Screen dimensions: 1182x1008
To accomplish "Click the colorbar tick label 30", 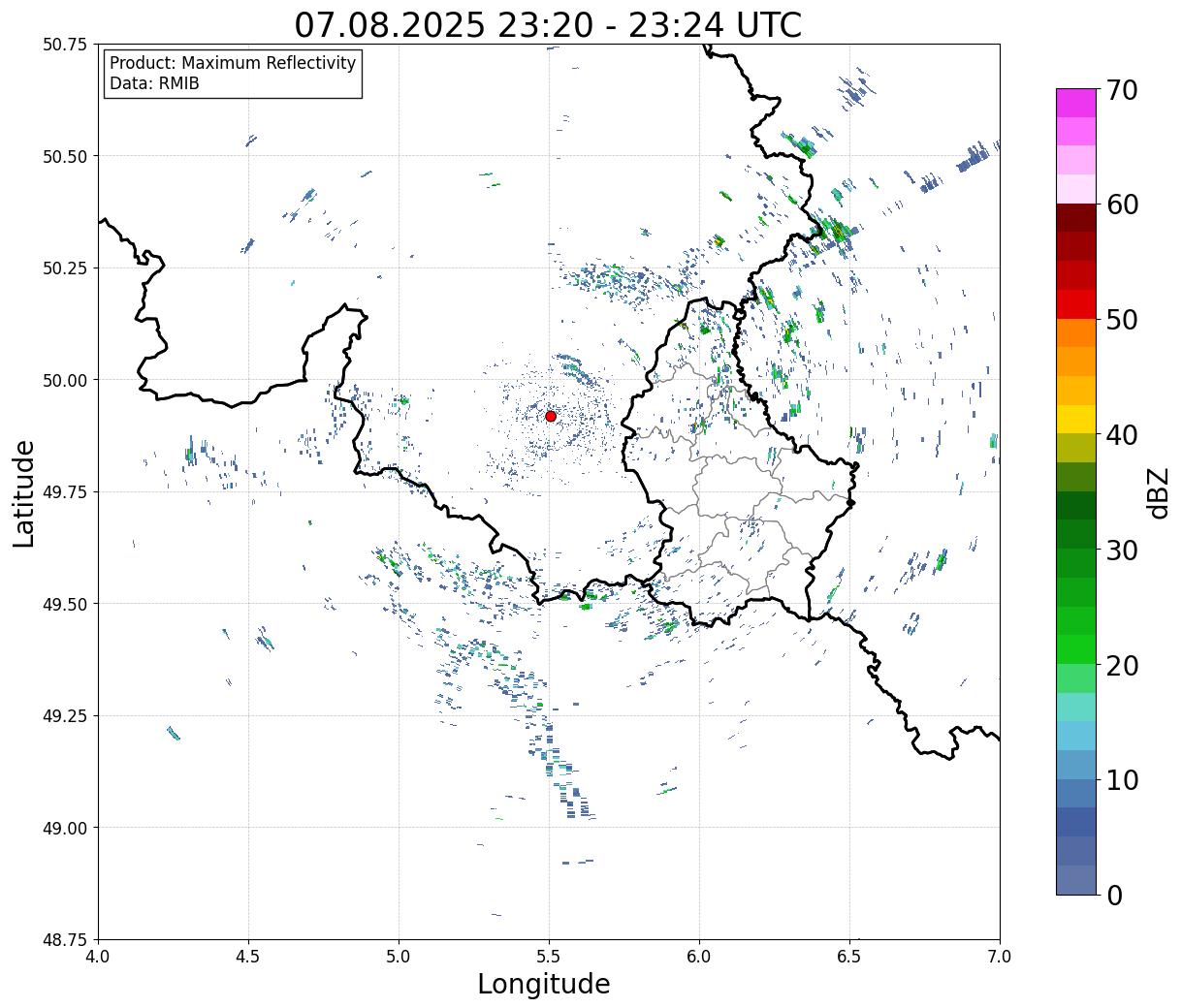I will [x=1121, y=551].
